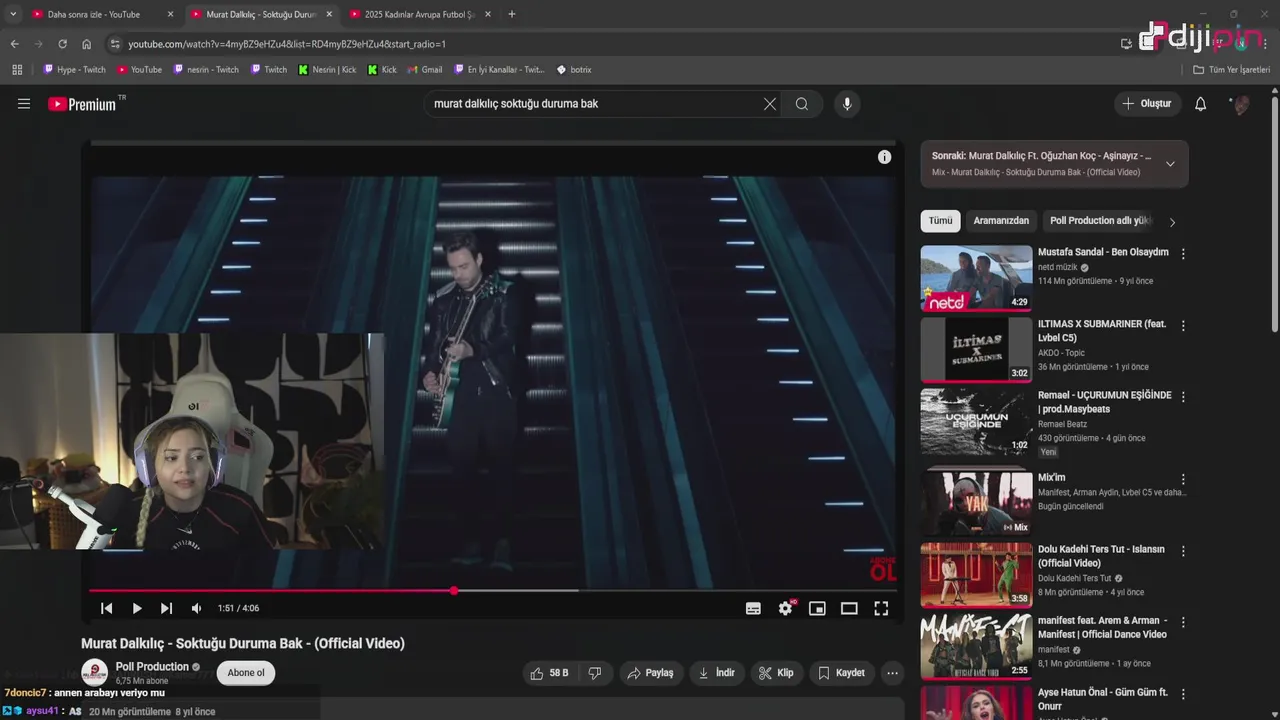
Task: Create a clip with Klip
Action: click(x=776, y=673)
